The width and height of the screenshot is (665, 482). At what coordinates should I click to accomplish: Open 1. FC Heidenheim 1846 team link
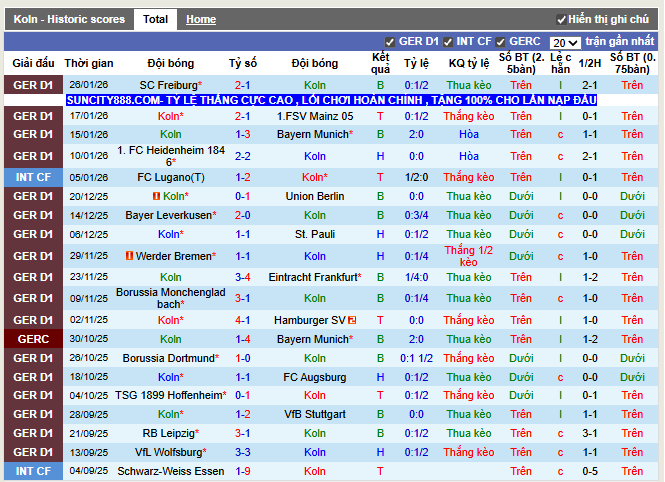point(170,156)
